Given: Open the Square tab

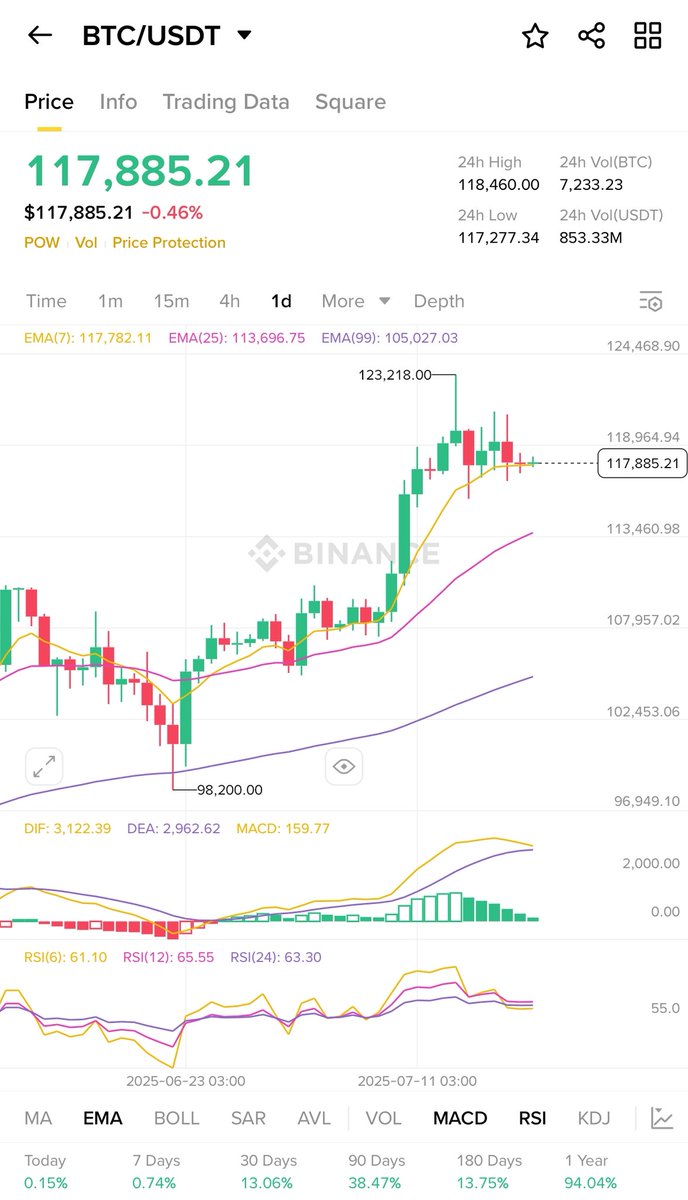Looking at the screenshot, I should click(x=350, y=102).
